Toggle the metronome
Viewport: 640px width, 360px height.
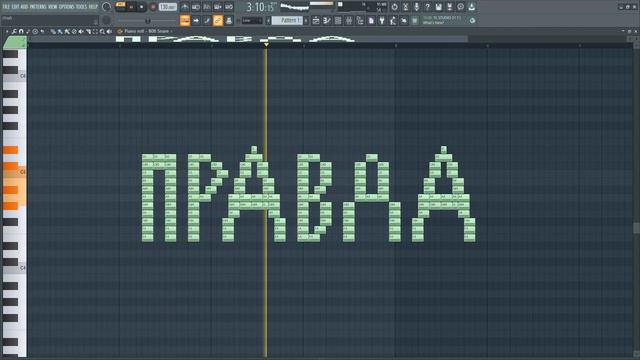click(185, 7)
